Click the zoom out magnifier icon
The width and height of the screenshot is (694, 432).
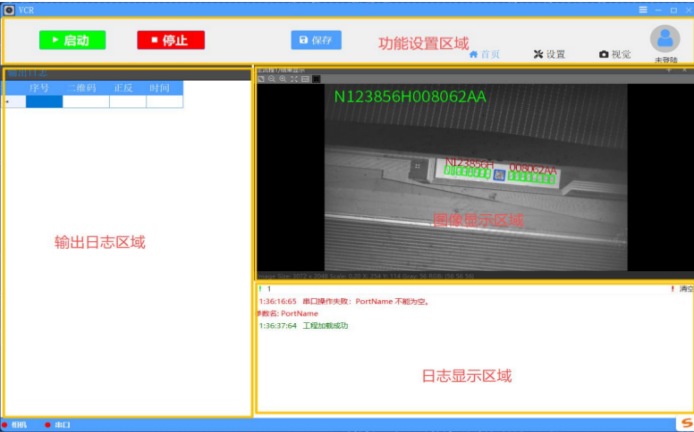272,79
